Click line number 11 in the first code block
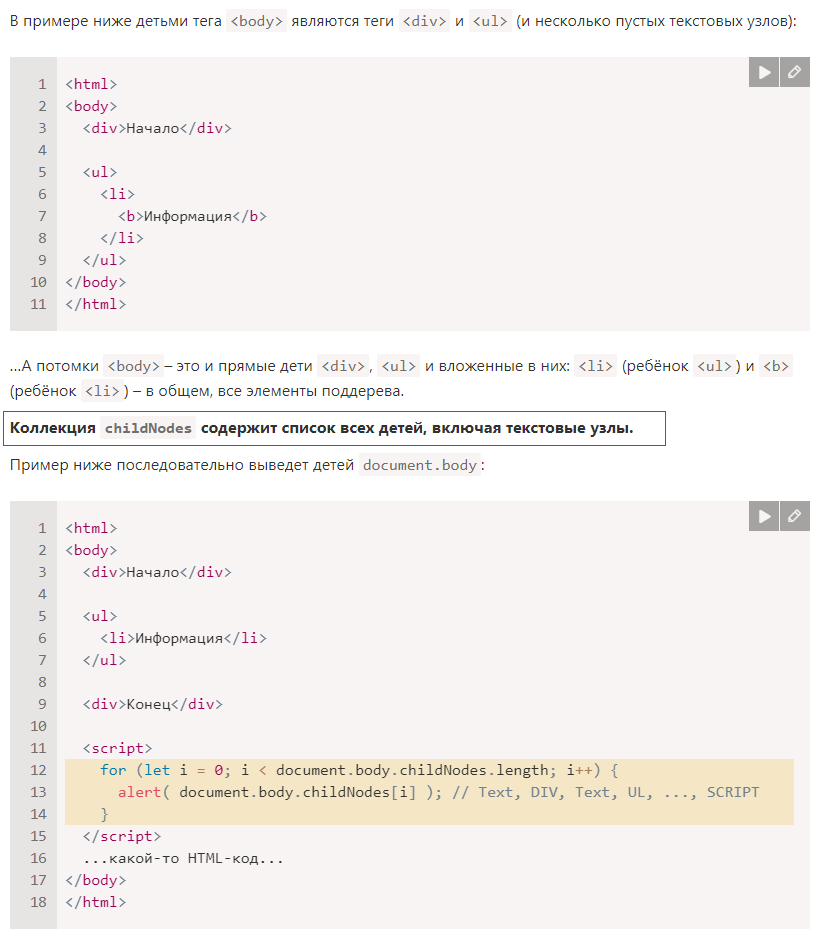 tap(38, 304)
